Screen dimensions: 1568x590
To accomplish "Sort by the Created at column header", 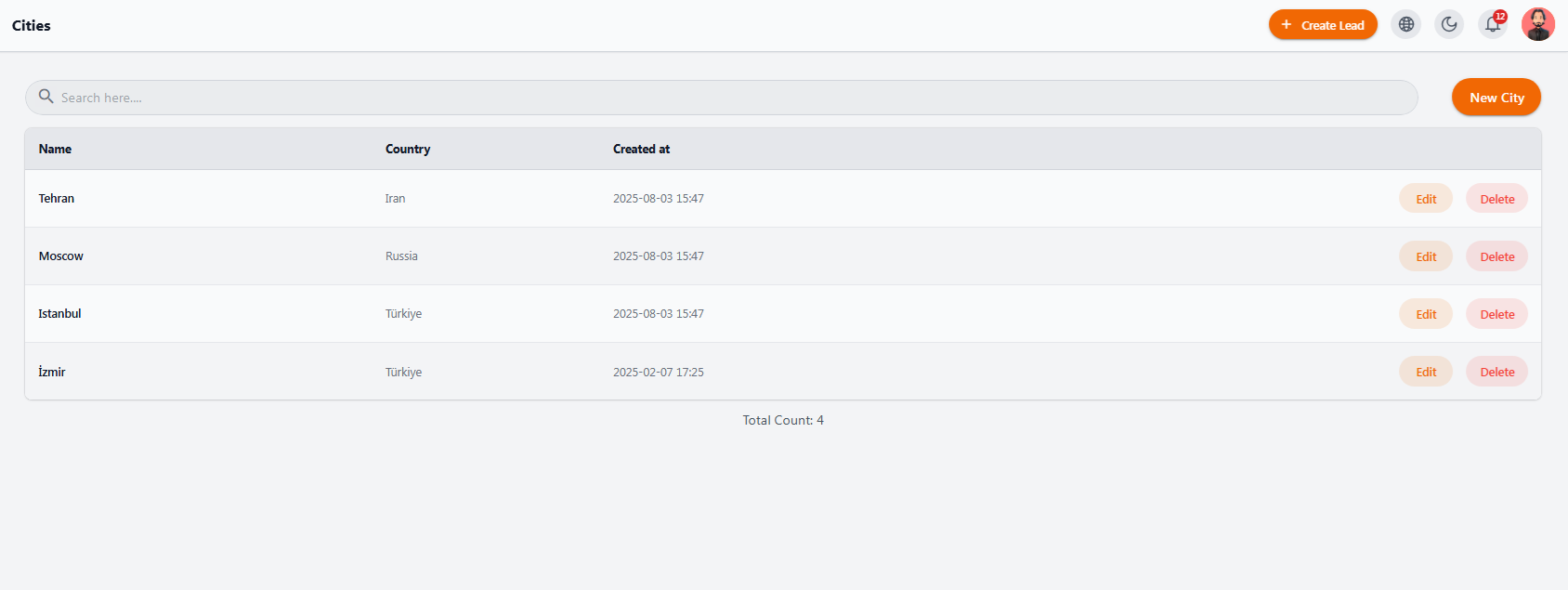I will pyautogui.click(x=641, y=149).
